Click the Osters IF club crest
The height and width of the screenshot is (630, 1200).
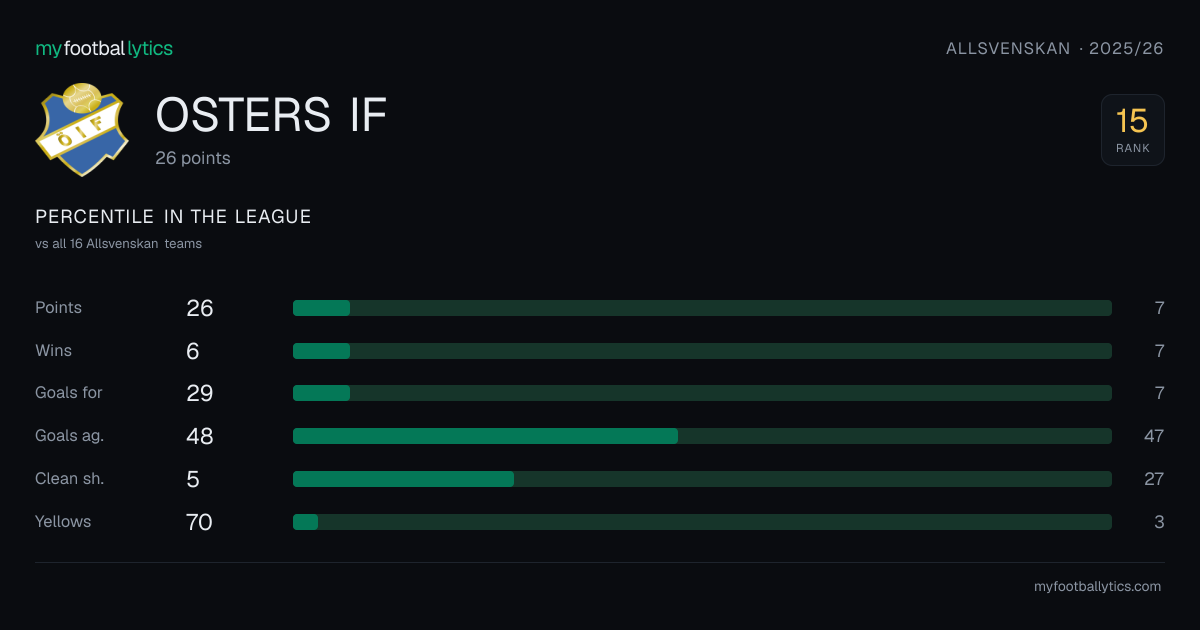pos(82,130)
